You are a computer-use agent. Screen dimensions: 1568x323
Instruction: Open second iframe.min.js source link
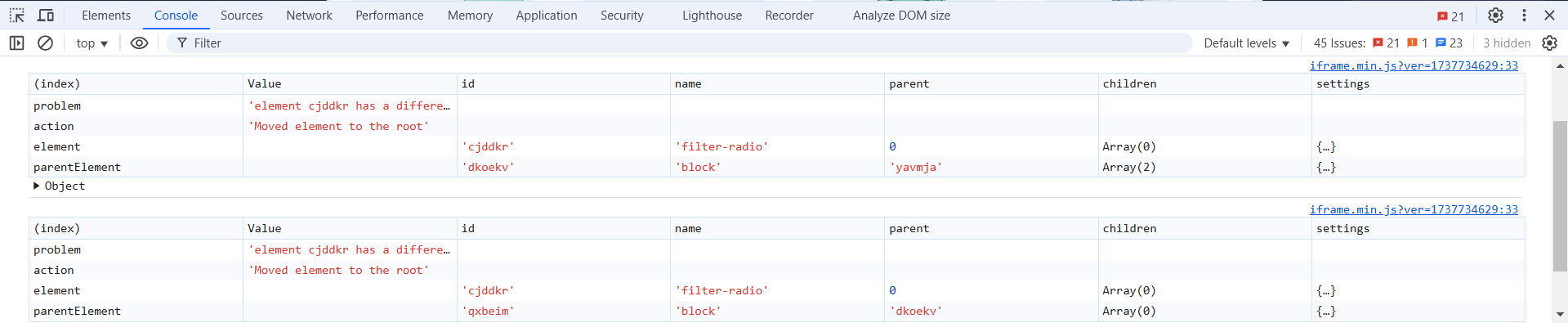[1414, 209]
